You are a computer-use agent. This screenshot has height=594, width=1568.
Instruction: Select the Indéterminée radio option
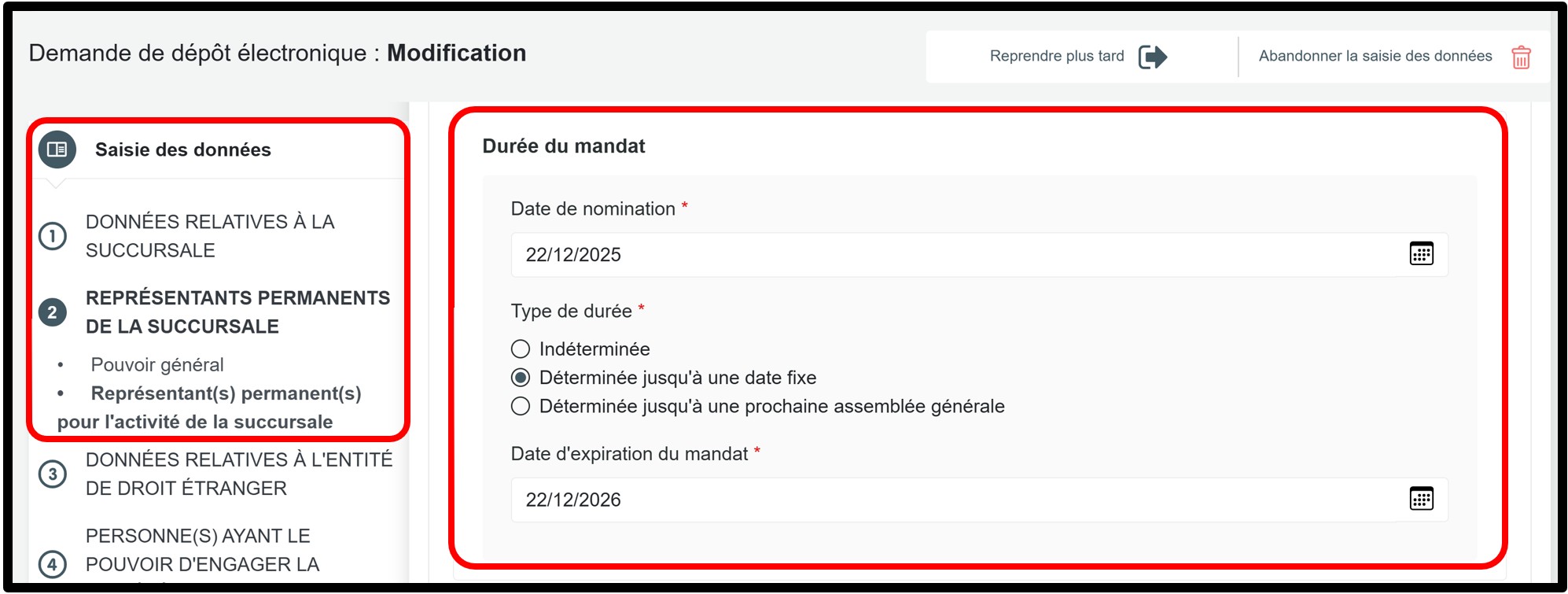521,349
